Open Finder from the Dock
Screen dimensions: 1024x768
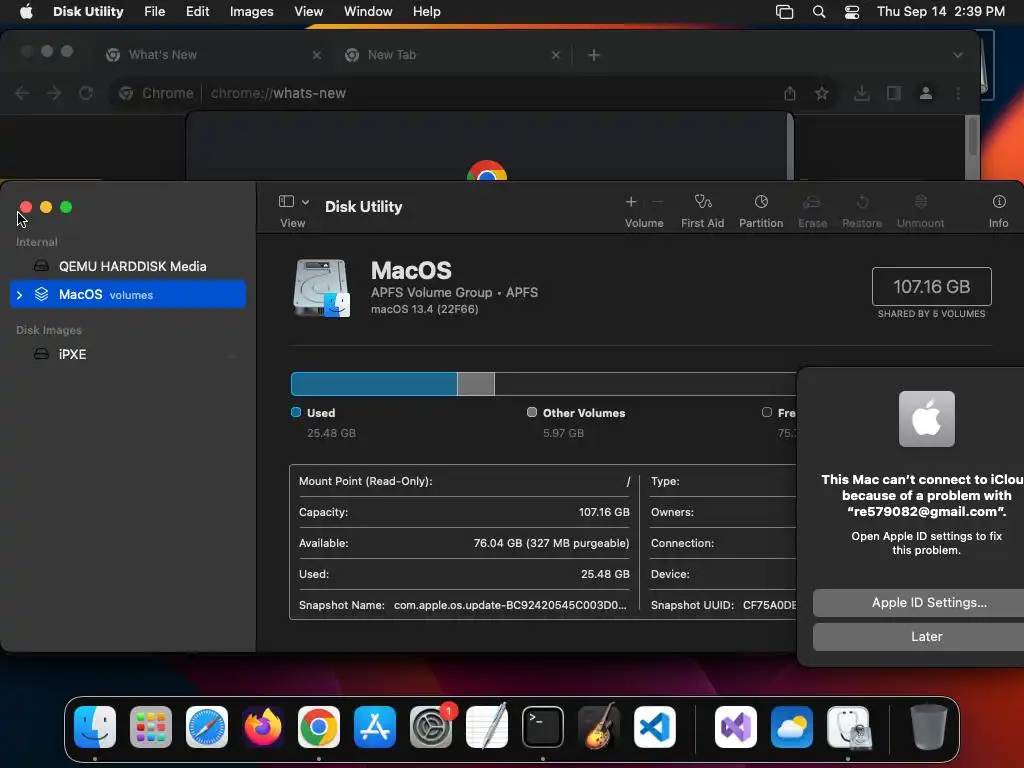click(95, 727)
